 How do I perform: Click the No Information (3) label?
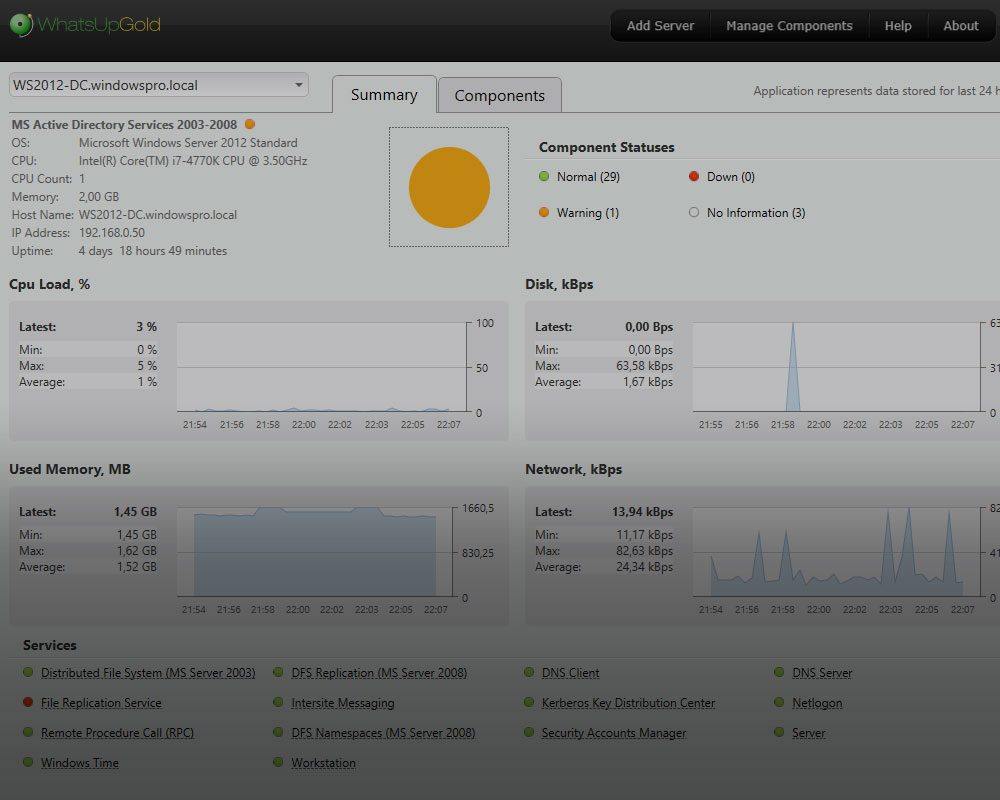tap(756, 212)
